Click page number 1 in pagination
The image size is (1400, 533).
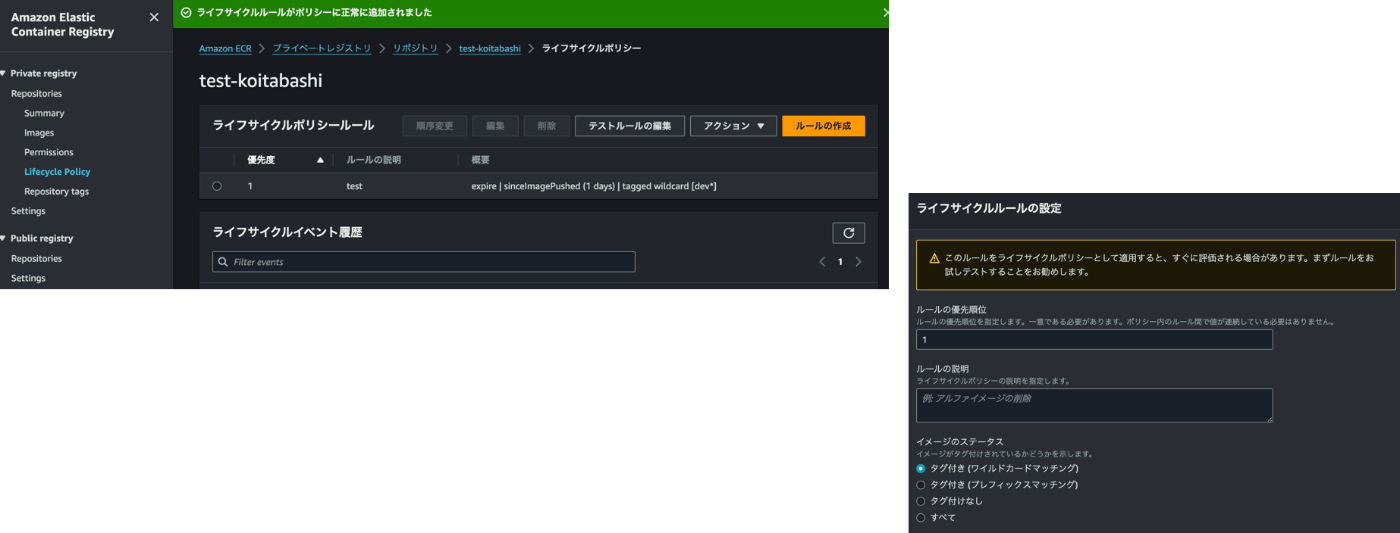click(840, 262)
